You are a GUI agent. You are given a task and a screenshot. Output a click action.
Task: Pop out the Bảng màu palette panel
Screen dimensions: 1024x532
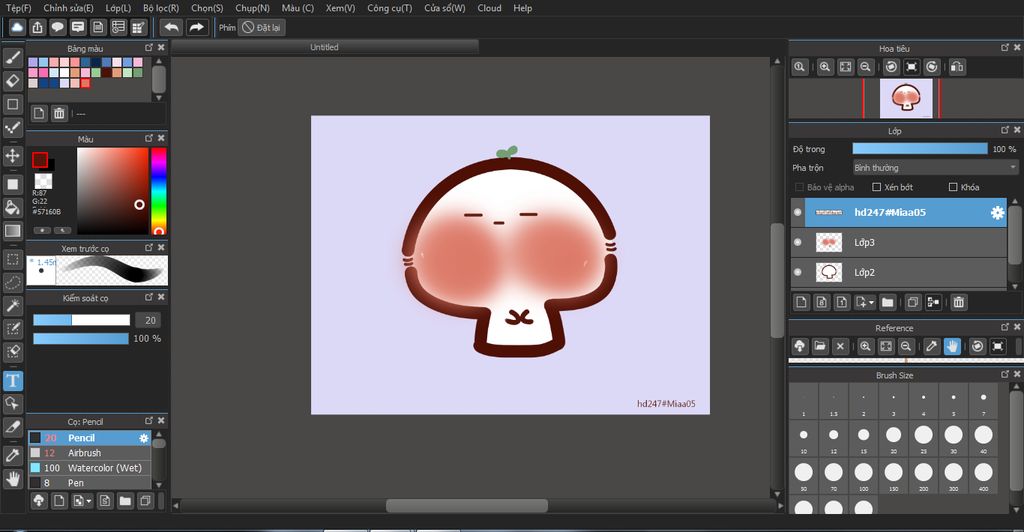(x=149, y=48)
